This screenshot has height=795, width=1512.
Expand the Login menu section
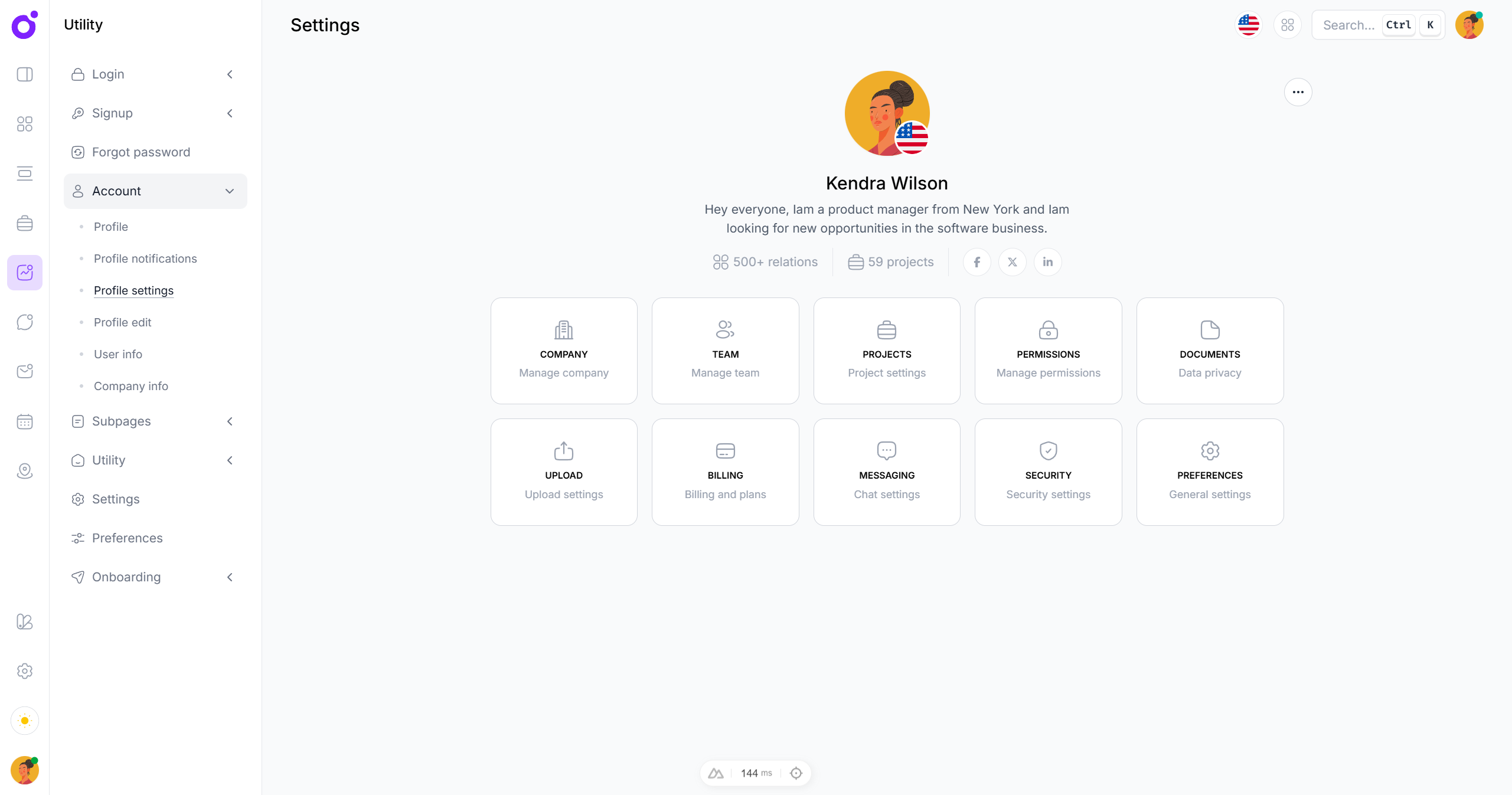tap(155, 74)
